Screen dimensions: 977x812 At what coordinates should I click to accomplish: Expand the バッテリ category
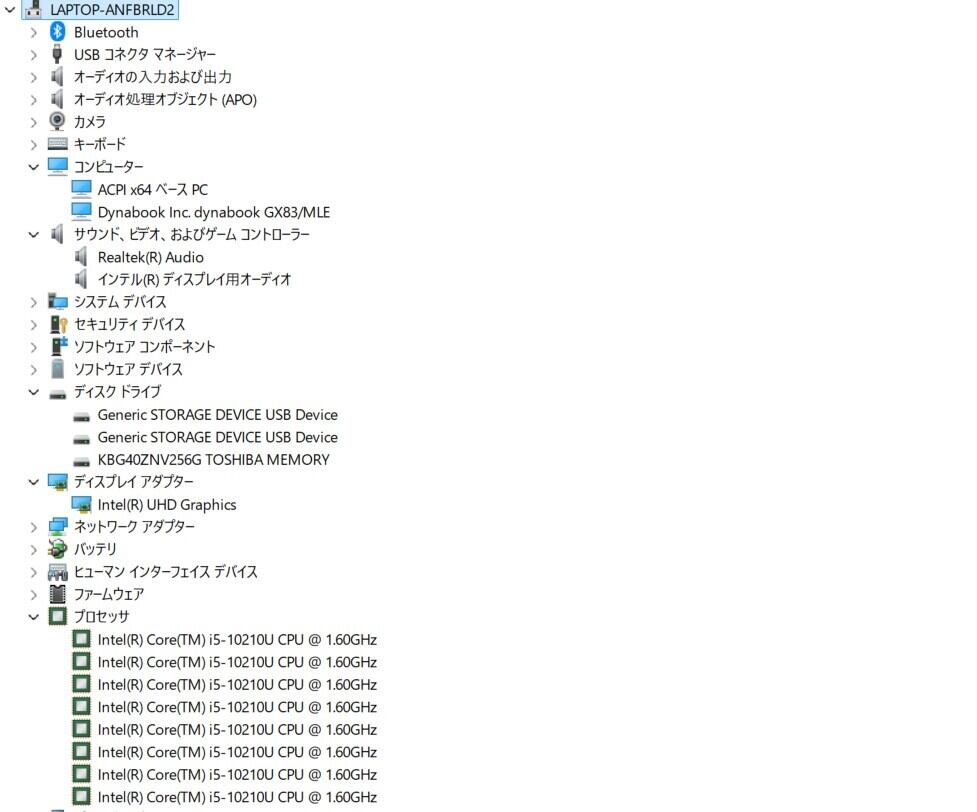click(x=34, y=550)
